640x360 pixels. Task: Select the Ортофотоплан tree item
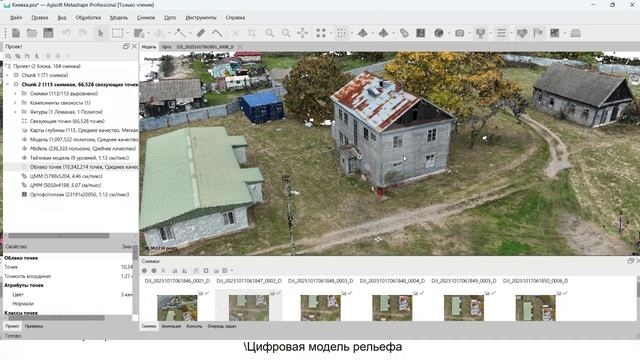(x=79, y=195)
